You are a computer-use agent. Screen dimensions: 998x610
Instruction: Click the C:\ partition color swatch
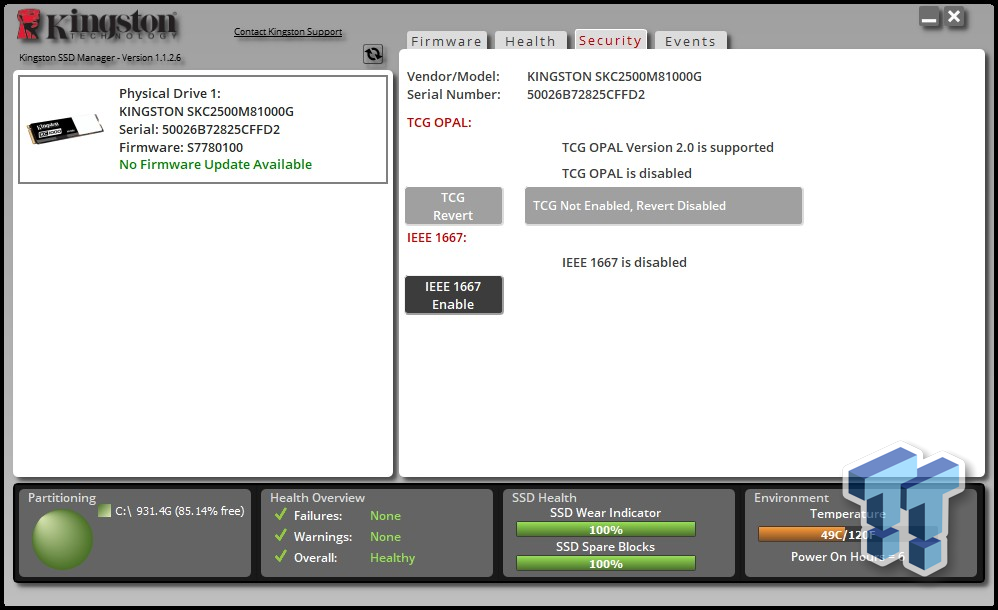[104, 511]
